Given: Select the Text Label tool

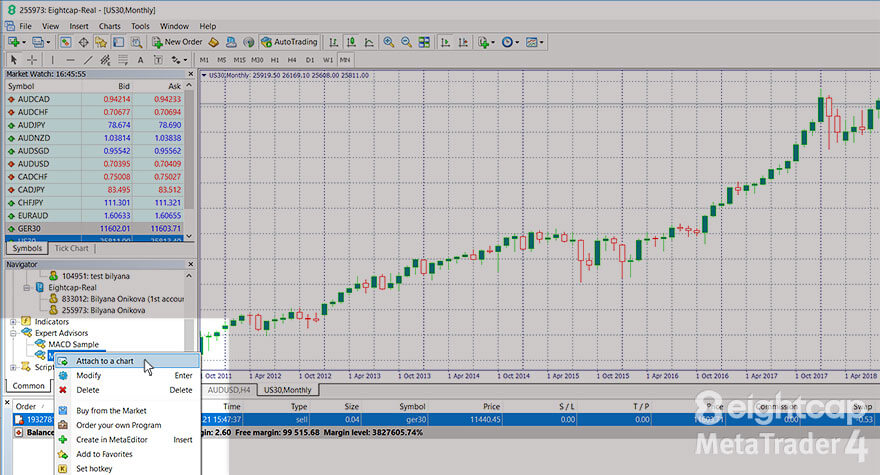Looking at the screenshot, I should click(158, 60).
